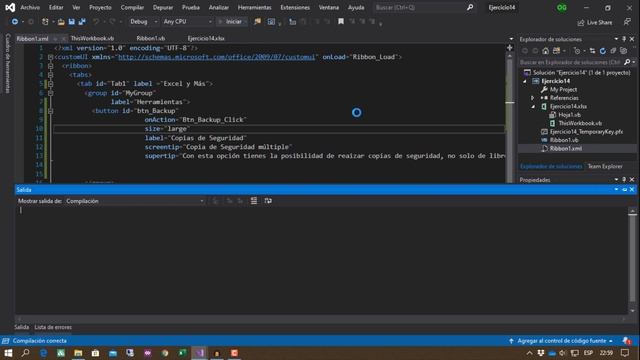Screen dimensions: 640x360
Task: Click the notifications bell in status bar
Action: (x=626, y=341)
